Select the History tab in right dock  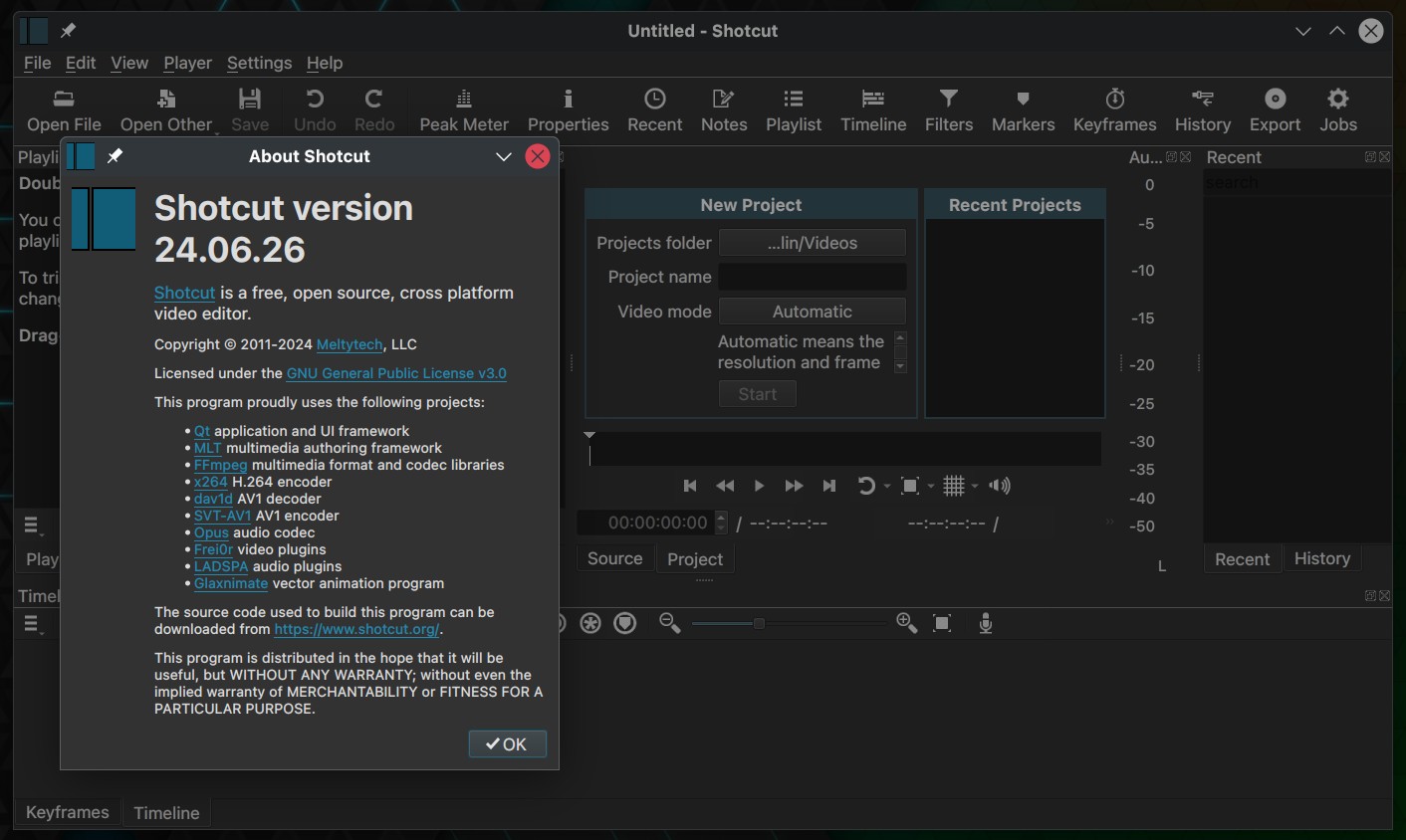click(x=1322, y=559)
